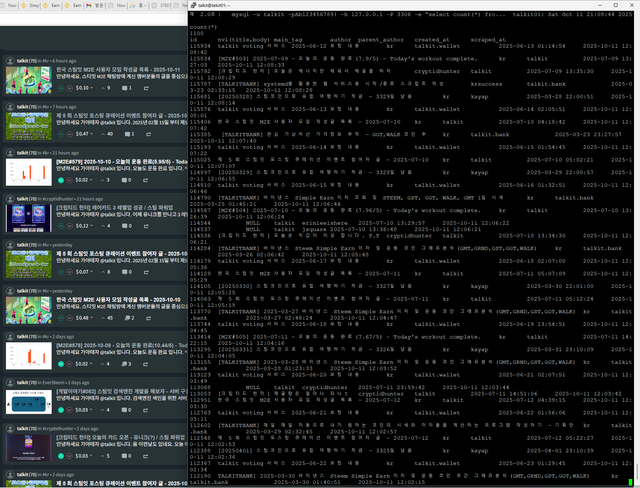Resteem the post showing $0.10 payout
640x488 pixels.
pos(146,88)
